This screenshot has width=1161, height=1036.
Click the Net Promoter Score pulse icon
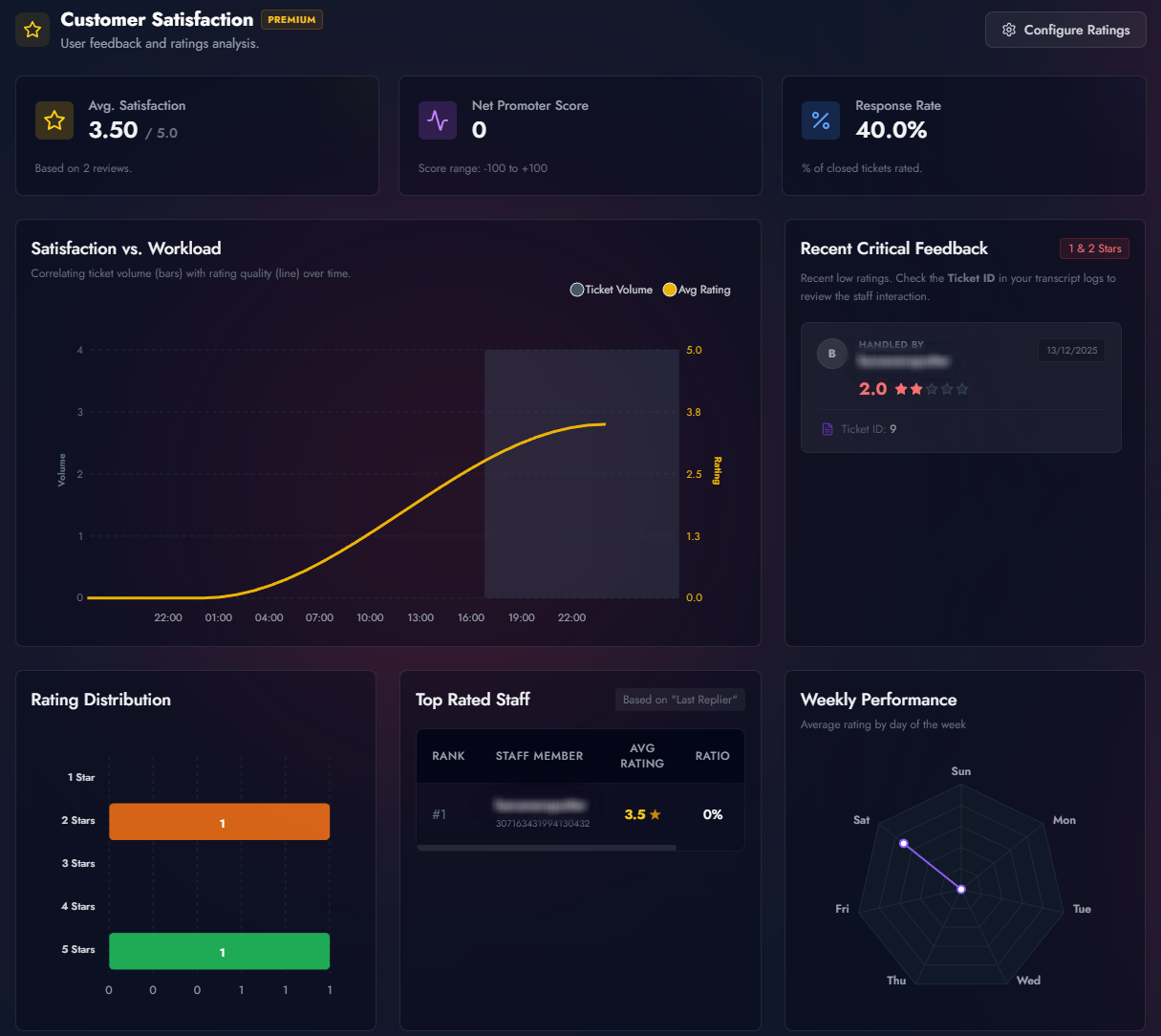pos(438,120)
